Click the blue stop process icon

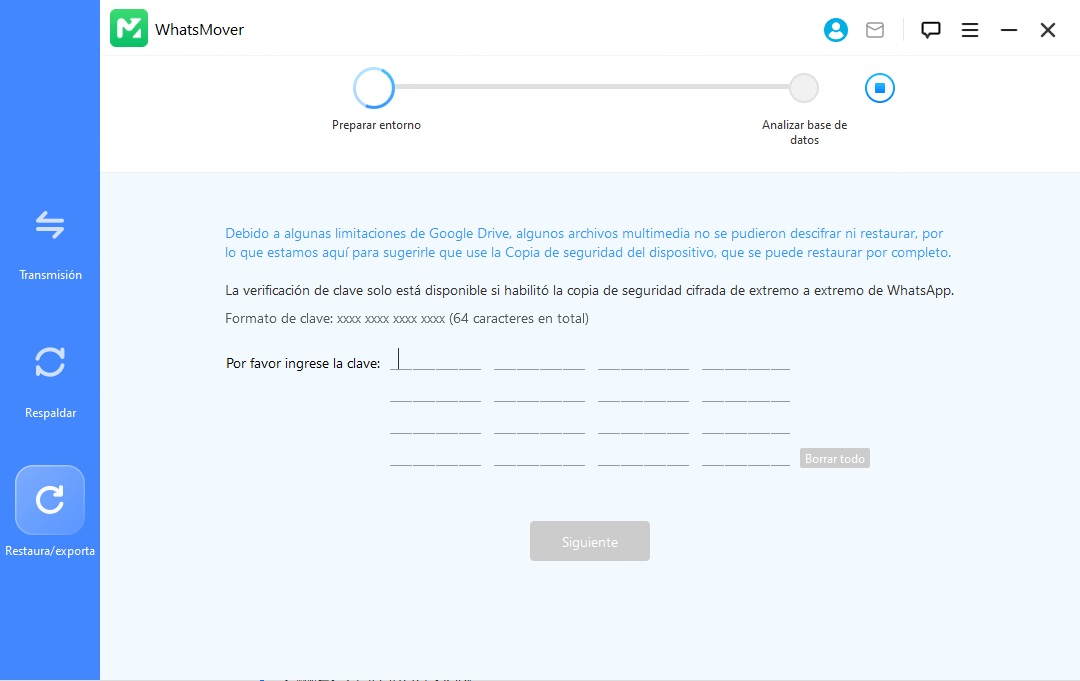(x=880, y=88)
